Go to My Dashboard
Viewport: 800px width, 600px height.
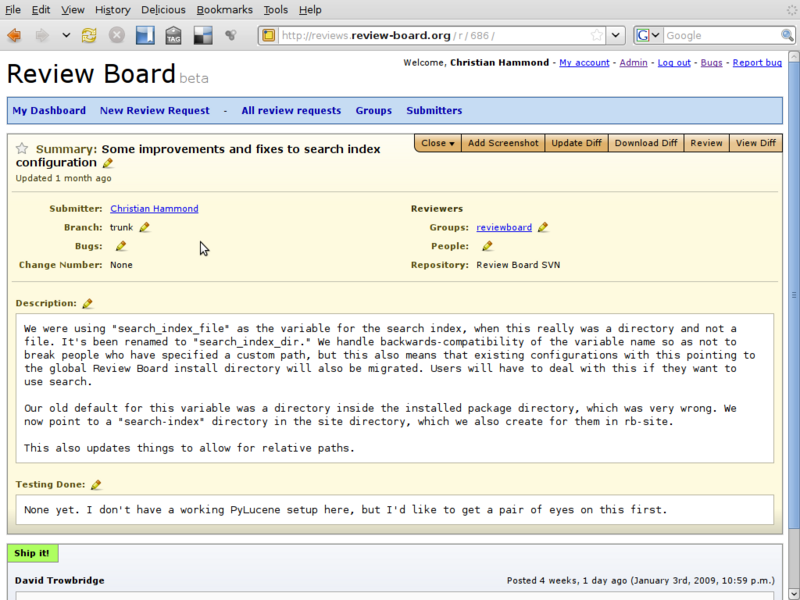[49, 110]
